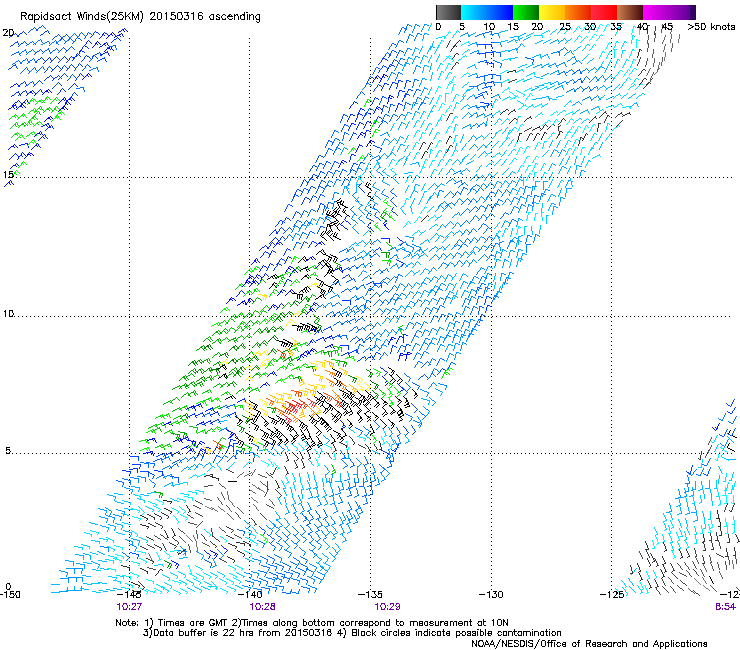Image resolution: width=740 pixels, height=650 pixels.
Task: Click the longitude label '-145'
Action: pyautogui.click(x=129, y=595)
